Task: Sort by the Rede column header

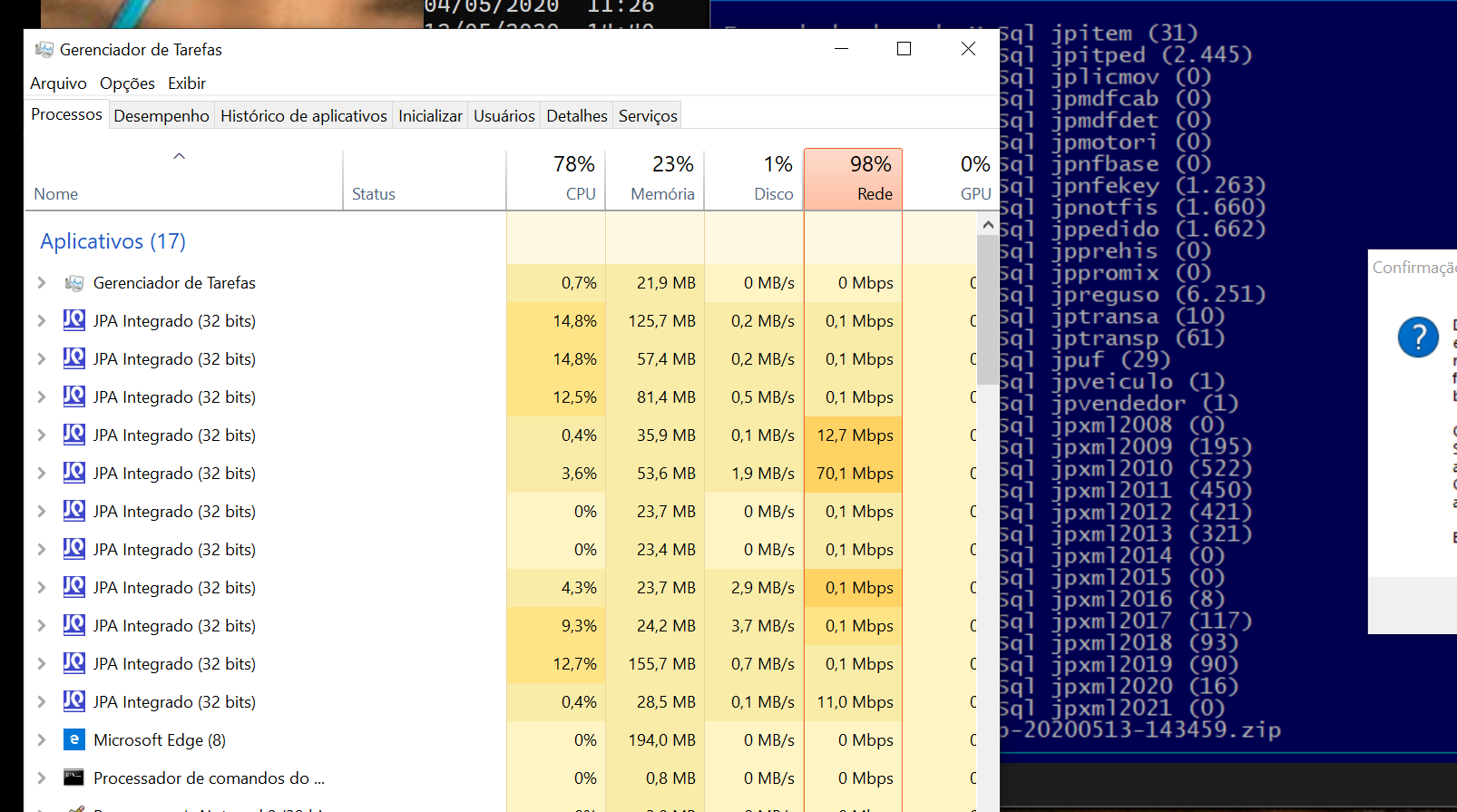Action: [853, 180]
